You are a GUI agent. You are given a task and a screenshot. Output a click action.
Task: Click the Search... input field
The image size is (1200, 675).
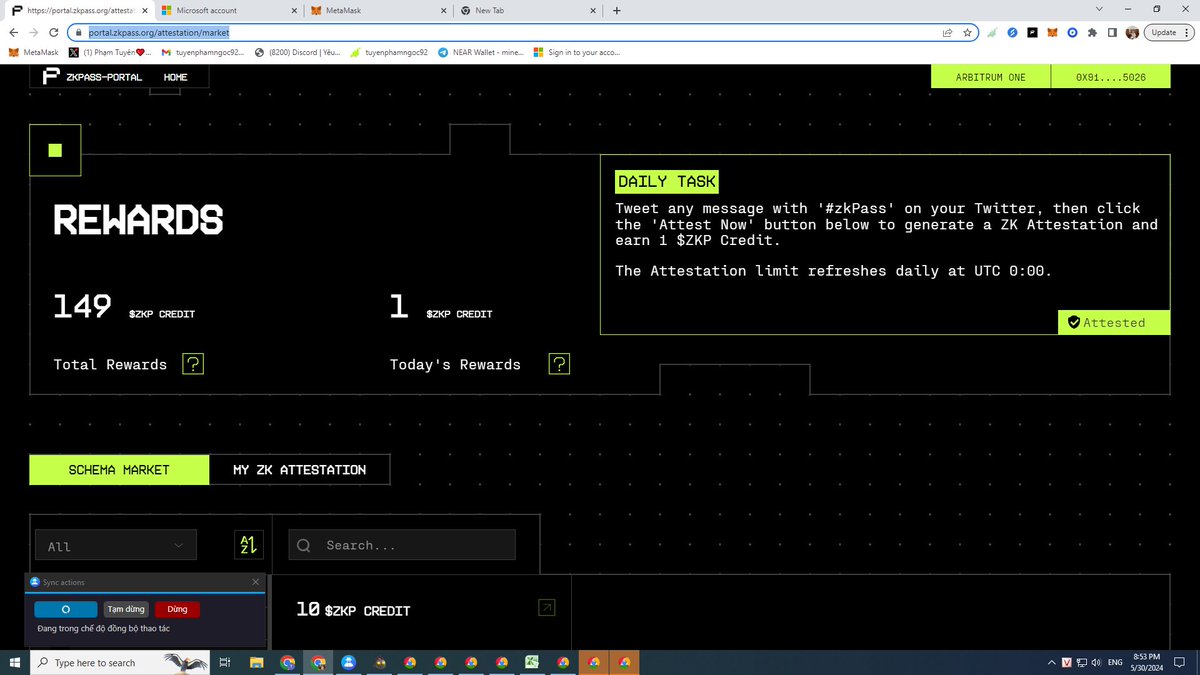coord(402,545)
